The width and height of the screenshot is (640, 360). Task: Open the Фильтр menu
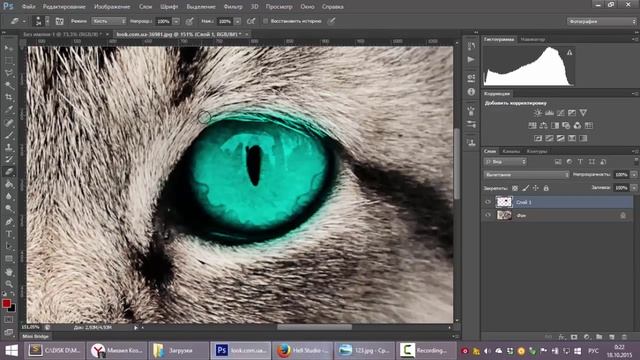[233, 7]
